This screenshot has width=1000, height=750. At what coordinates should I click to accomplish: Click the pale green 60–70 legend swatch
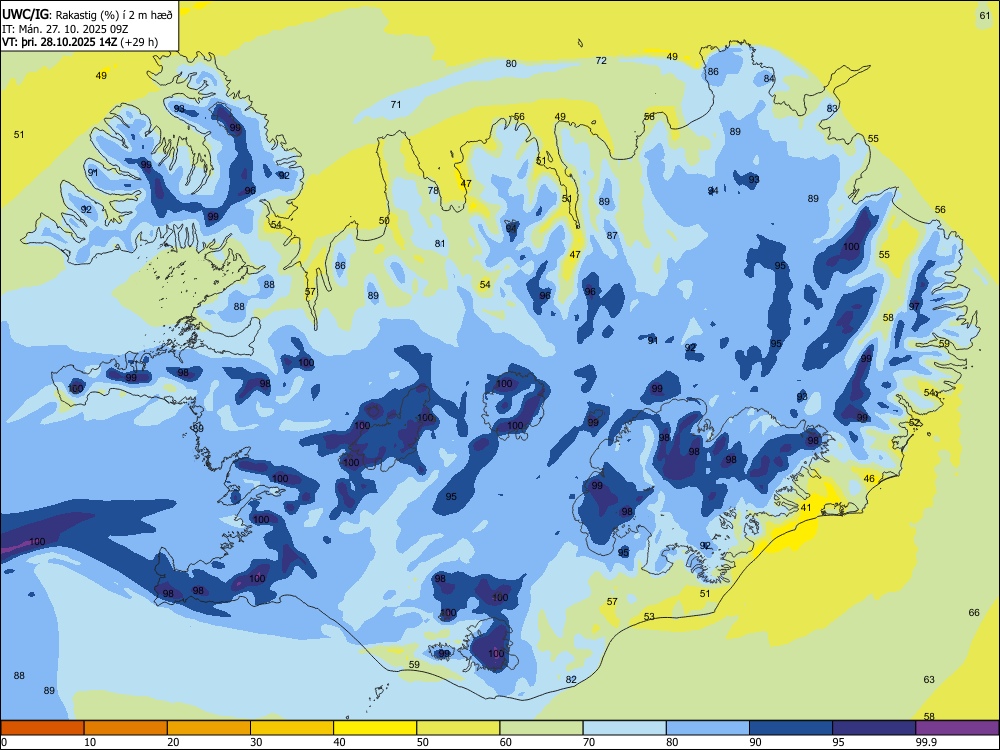tap(541, 728)
